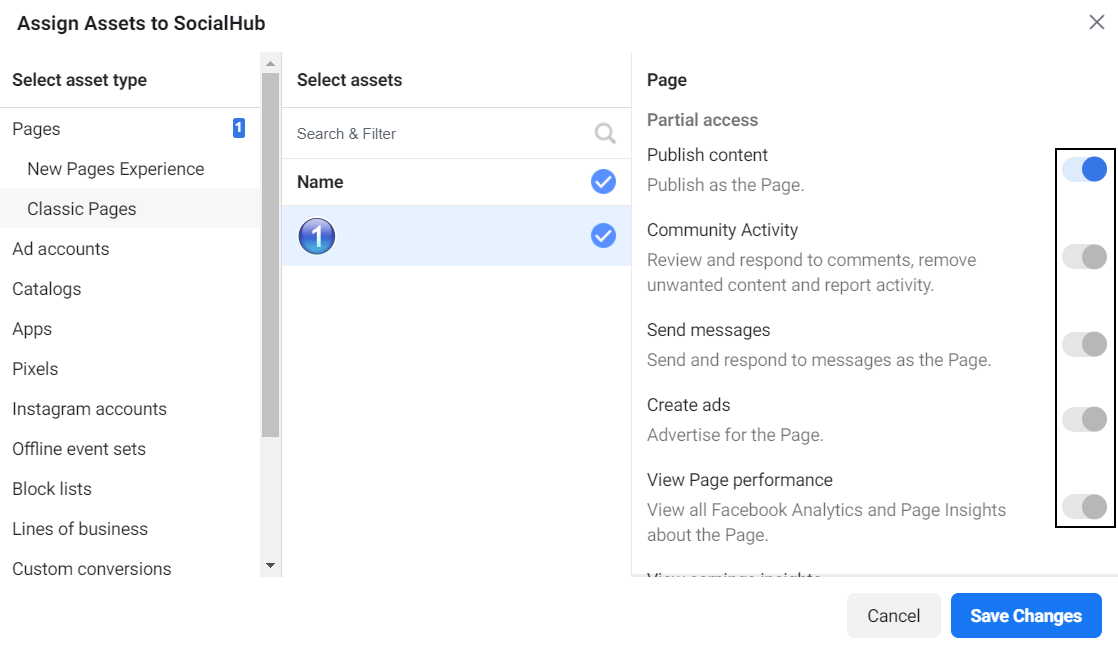The height and width of the screenshot is (652, 1118).
Task: Click 'Advertise for the Page.' description
Action: (735, 434)
